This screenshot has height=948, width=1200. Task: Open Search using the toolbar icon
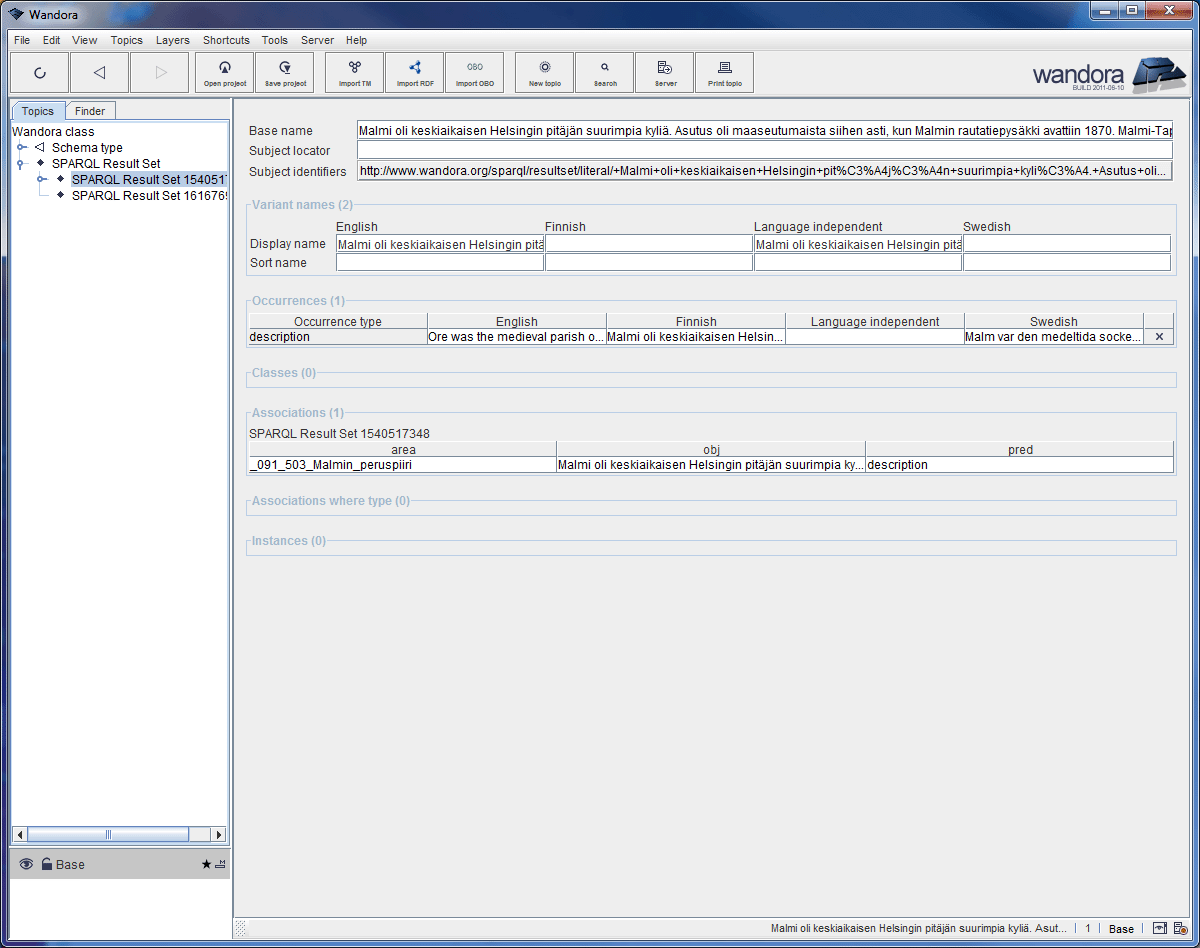[x=604, y=71]
